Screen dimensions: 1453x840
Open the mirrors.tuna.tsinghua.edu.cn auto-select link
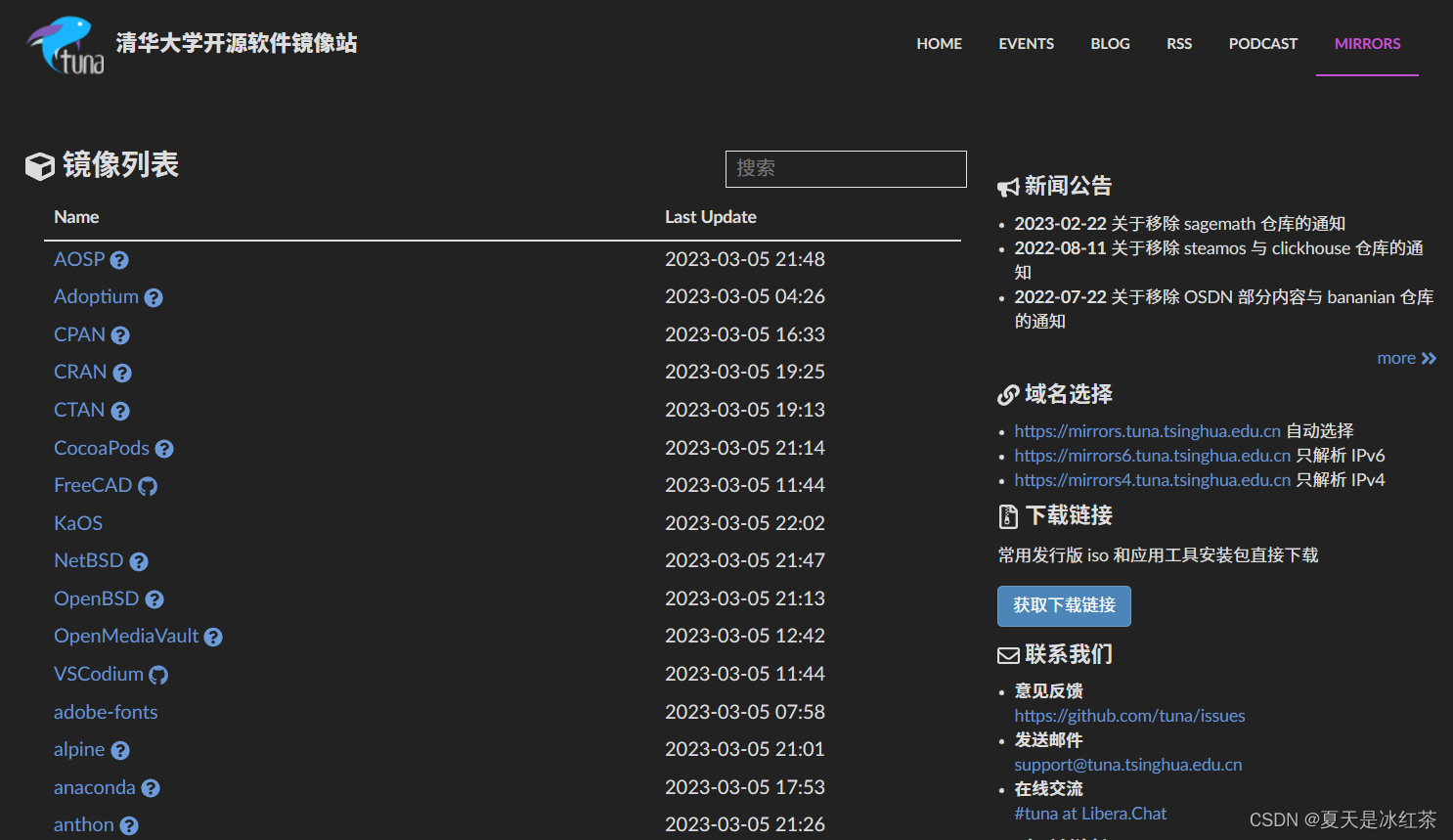(1147, 431)
